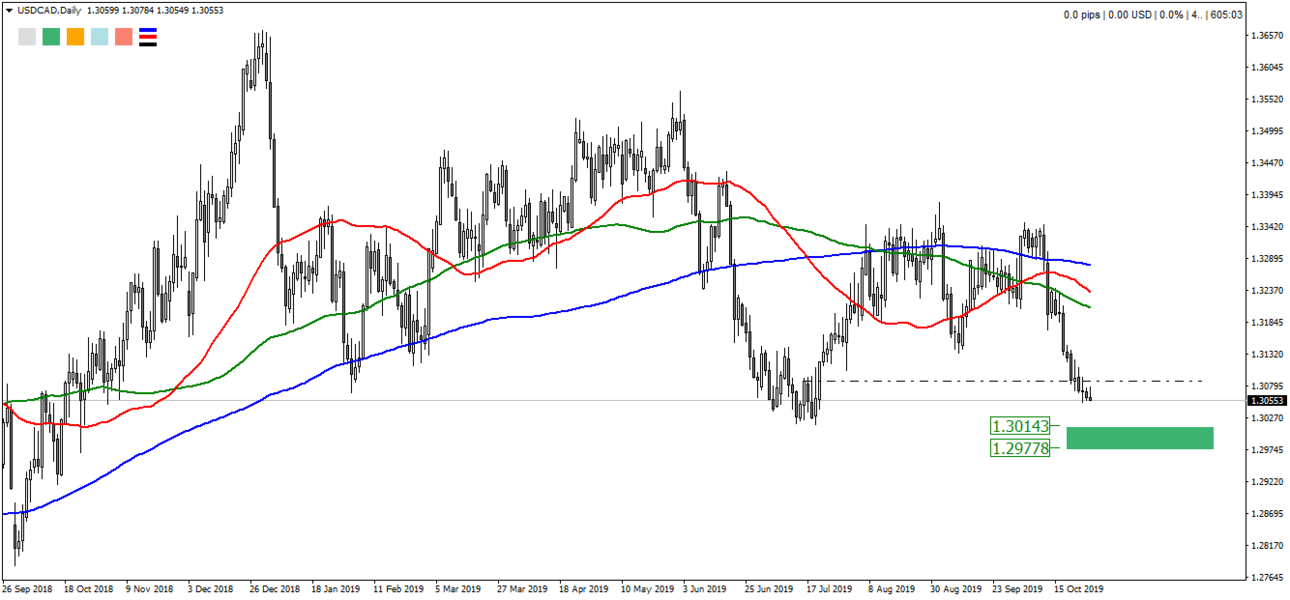Select the green target zone rectangle
Image resolution: width=1290 pixels, height=600 pixels.
click(x=1140, y=438)
